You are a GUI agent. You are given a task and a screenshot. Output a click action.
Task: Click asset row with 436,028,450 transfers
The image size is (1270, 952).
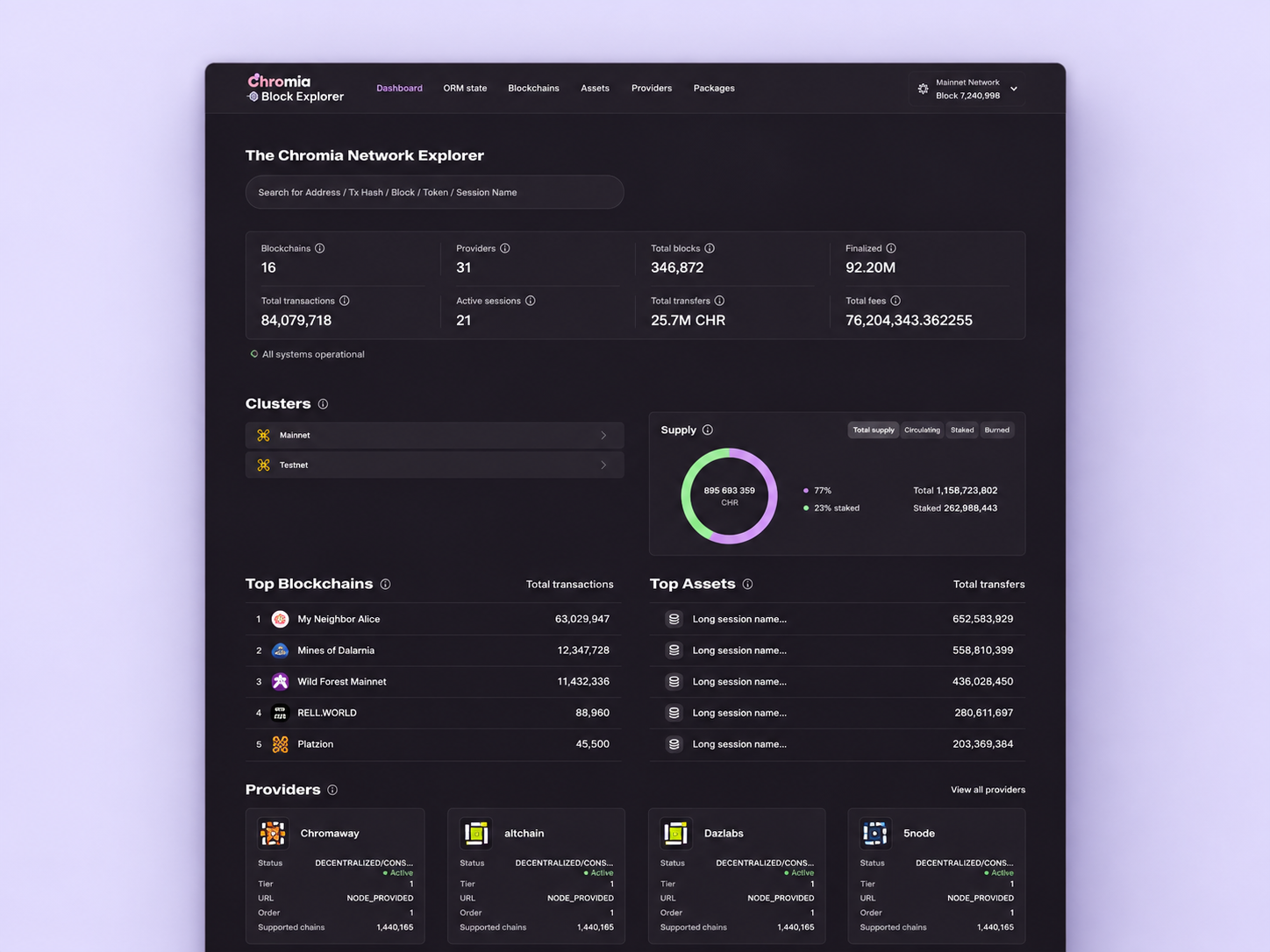tap(838, 681)
